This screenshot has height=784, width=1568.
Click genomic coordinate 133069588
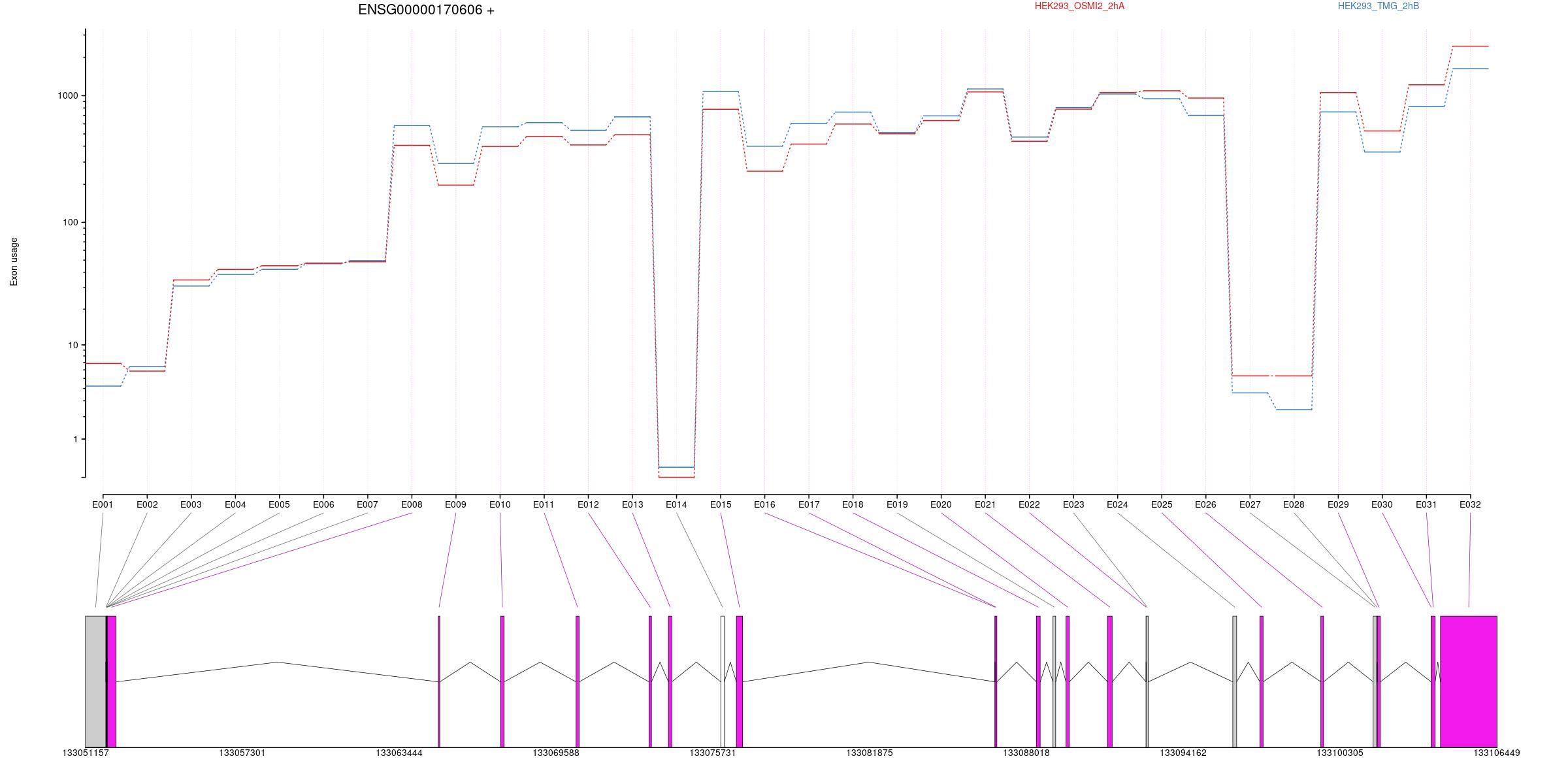coord(556,753)
